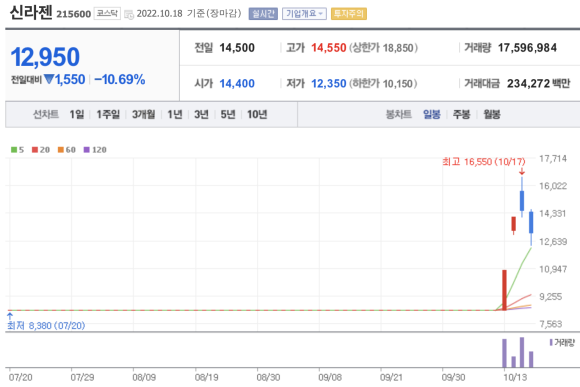Image resolution: width=580 pixels, height=387 pixels.
Task: Click the 최고 16,550 (10/17) annotation
Action: 484,162
